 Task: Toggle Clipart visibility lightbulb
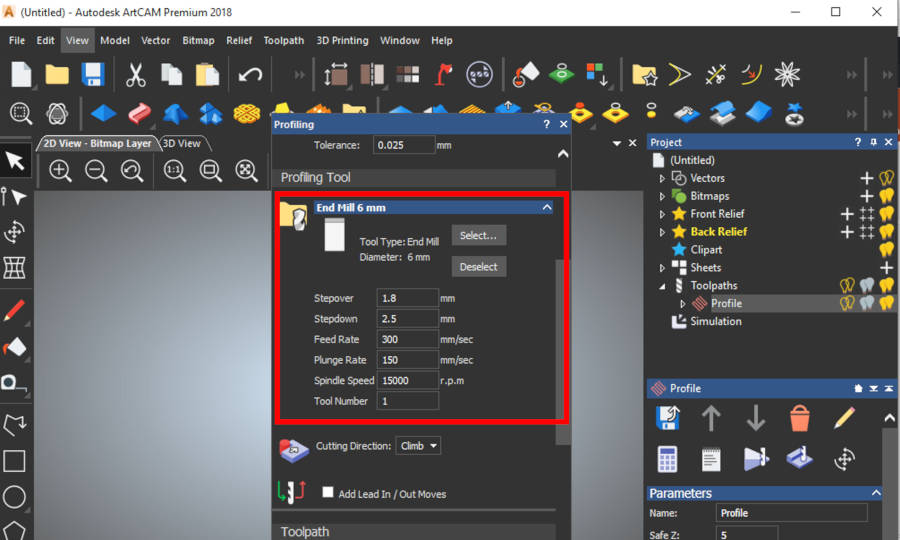[887, 250]
